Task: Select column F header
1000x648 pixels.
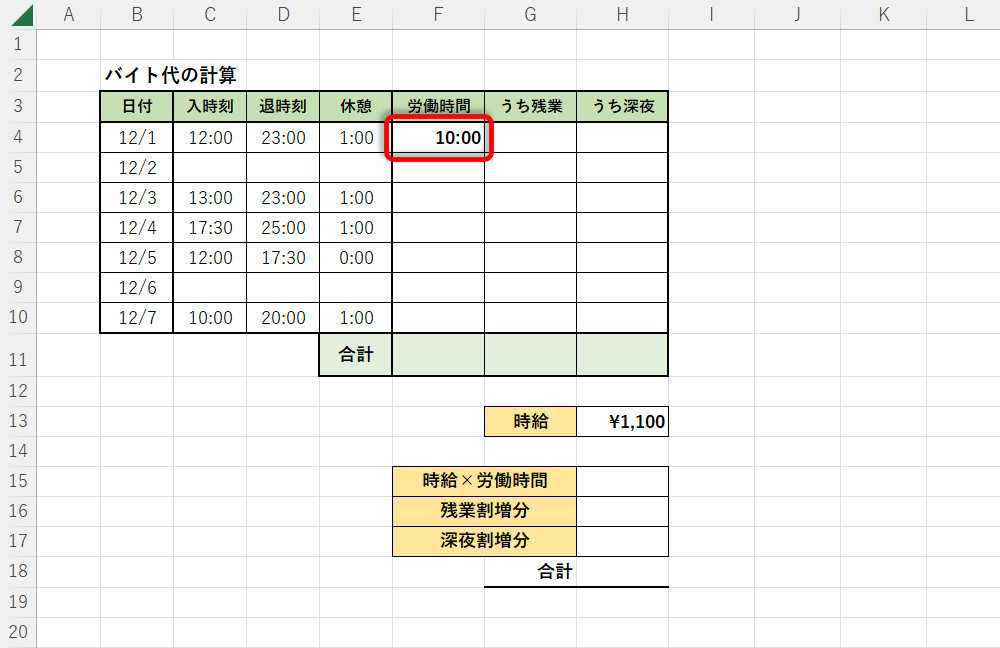Action: click(x=438, y=14)
